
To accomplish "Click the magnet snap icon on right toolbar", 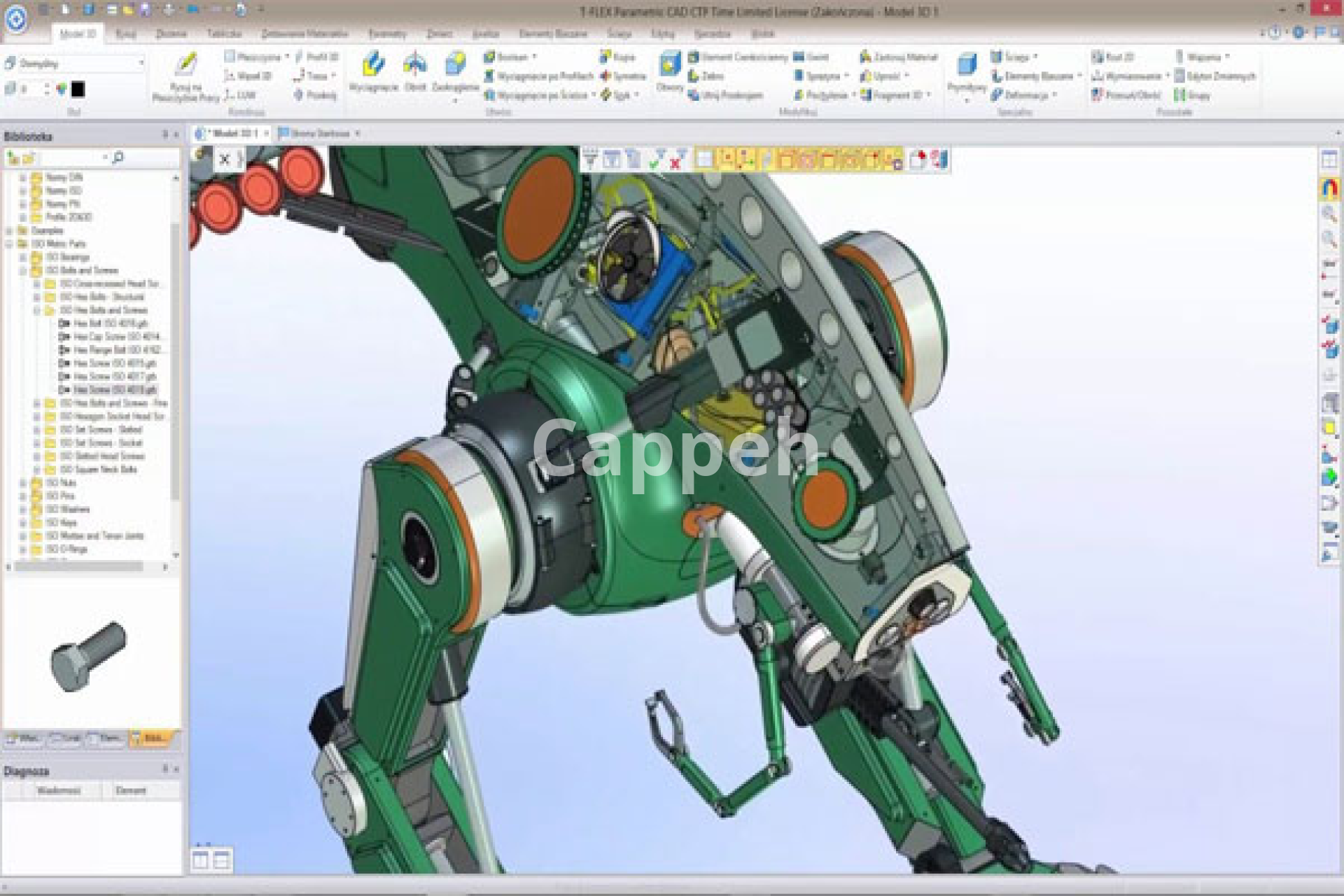I will [x=1329, y=188].
